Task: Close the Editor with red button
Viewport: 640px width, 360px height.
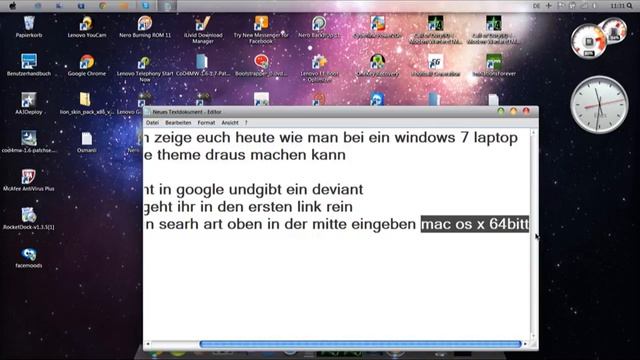Action: (526, 111)
